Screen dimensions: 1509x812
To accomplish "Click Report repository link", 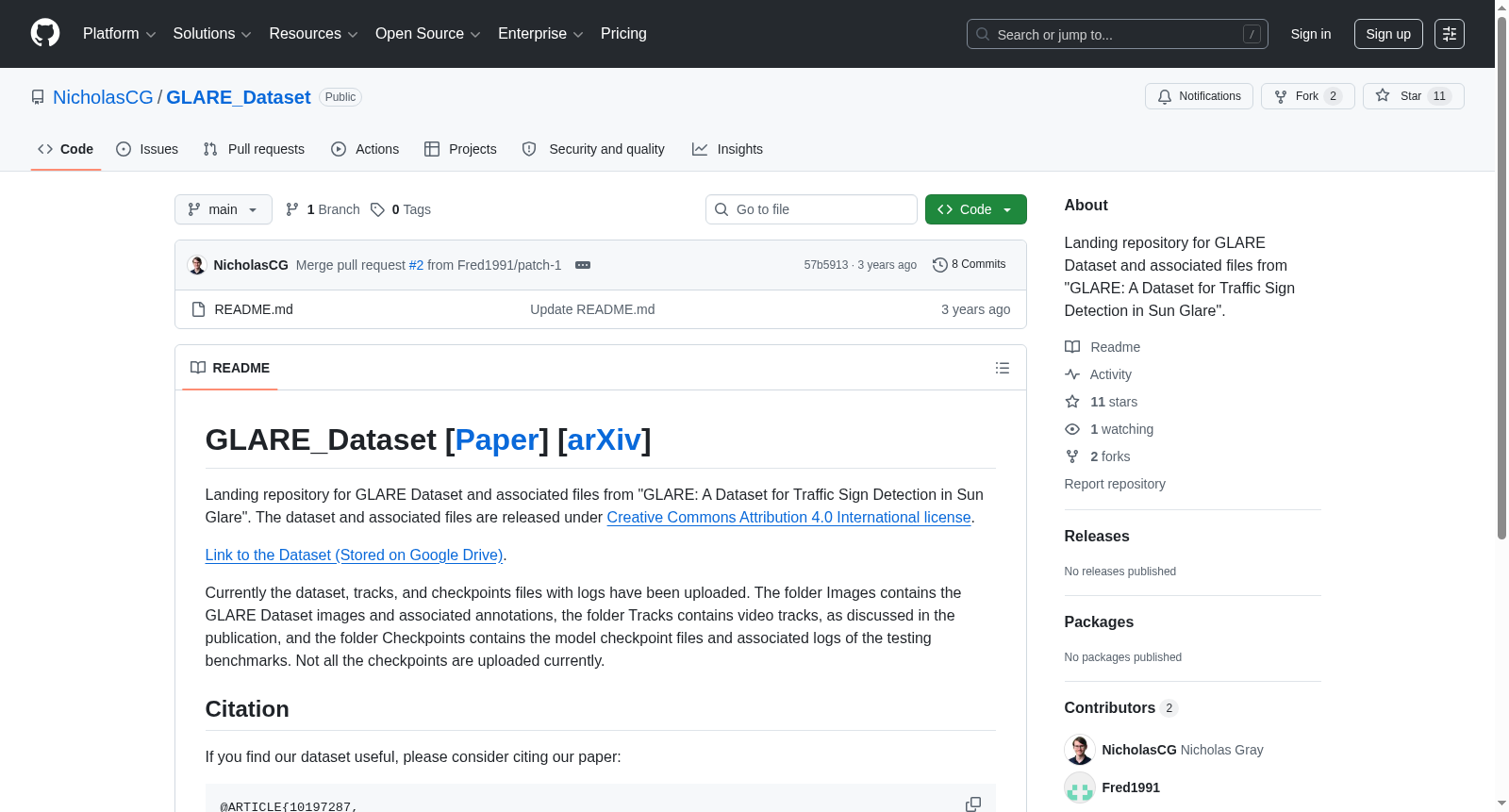I will (1115, 484).
